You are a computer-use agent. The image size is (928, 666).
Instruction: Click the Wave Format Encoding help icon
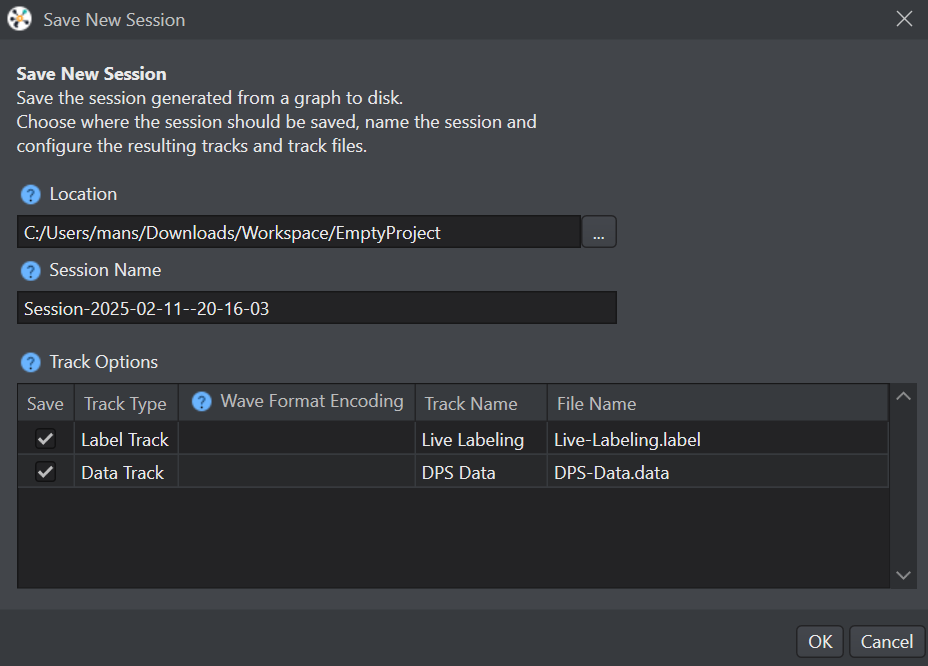tap(202, 401)
